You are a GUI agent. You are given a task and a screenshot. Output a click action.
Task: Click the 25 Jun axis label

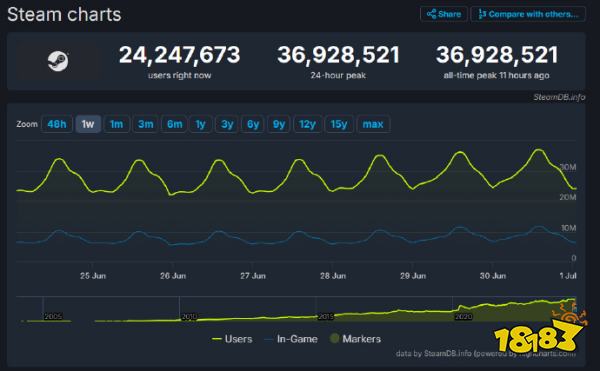(x=93, y=276)
